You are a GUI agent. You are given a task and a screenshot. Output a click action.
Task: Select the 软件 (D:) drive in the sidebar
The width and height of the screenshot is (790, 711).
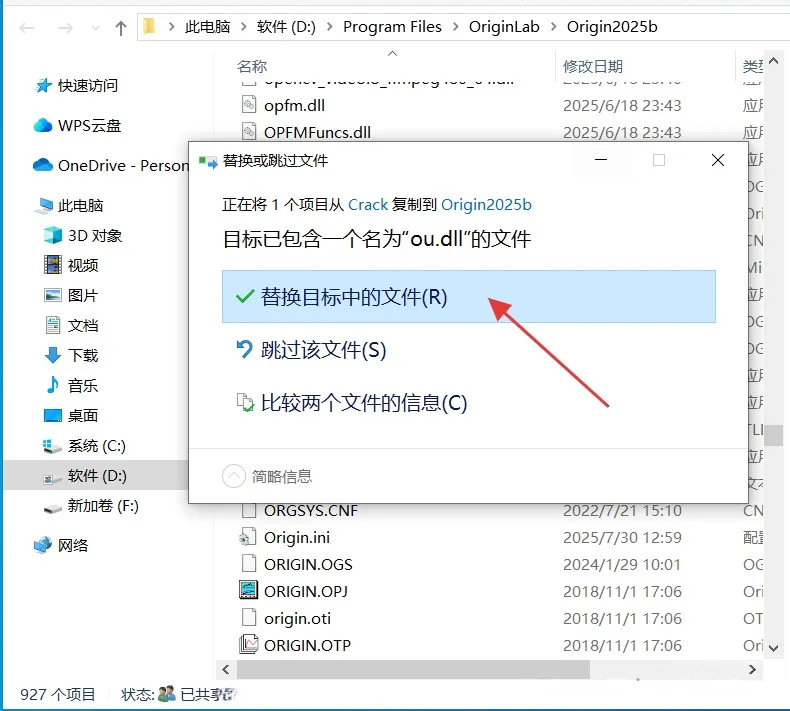(x=97, y=475)
